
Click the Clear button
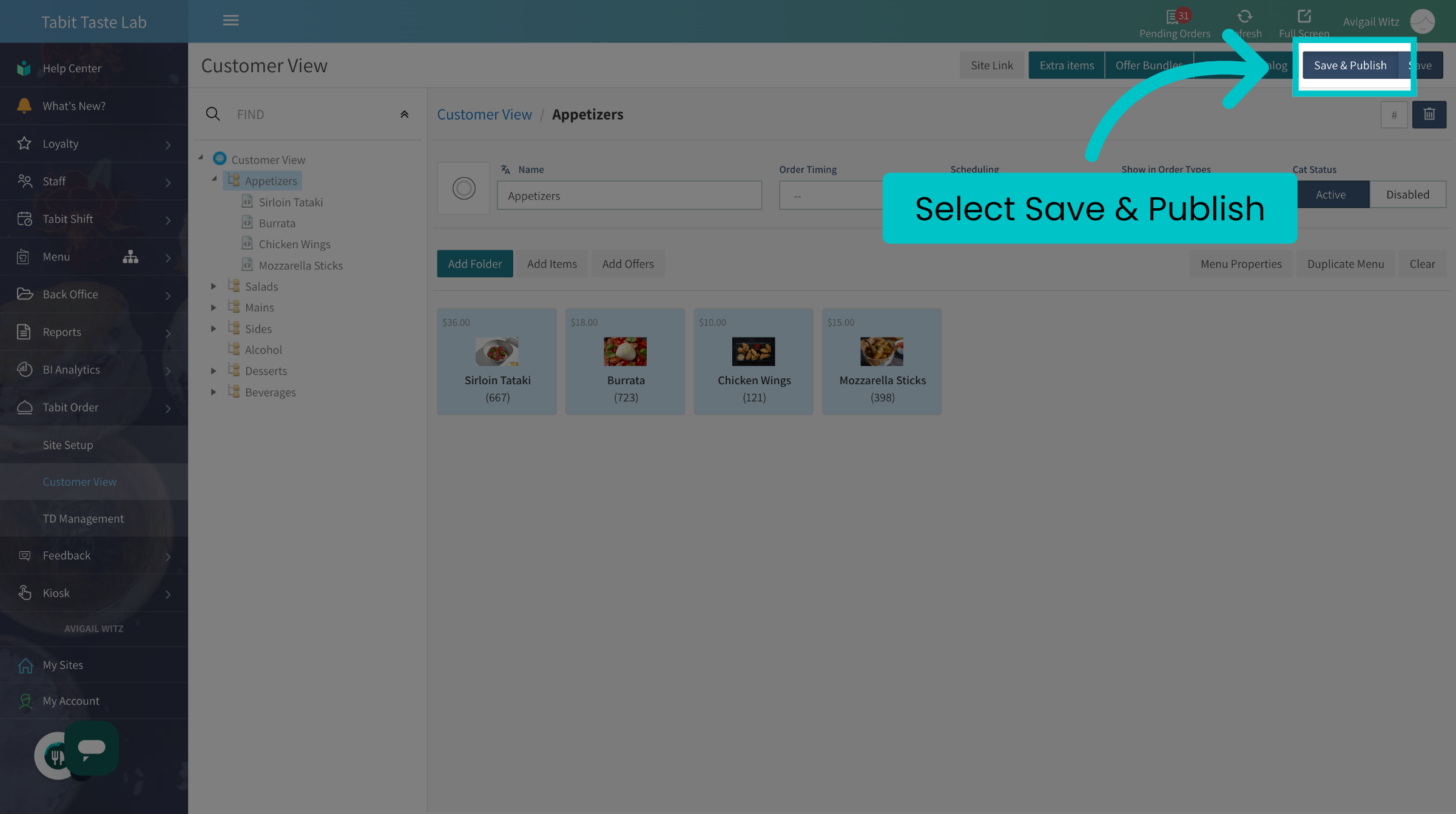point(1422,263)
